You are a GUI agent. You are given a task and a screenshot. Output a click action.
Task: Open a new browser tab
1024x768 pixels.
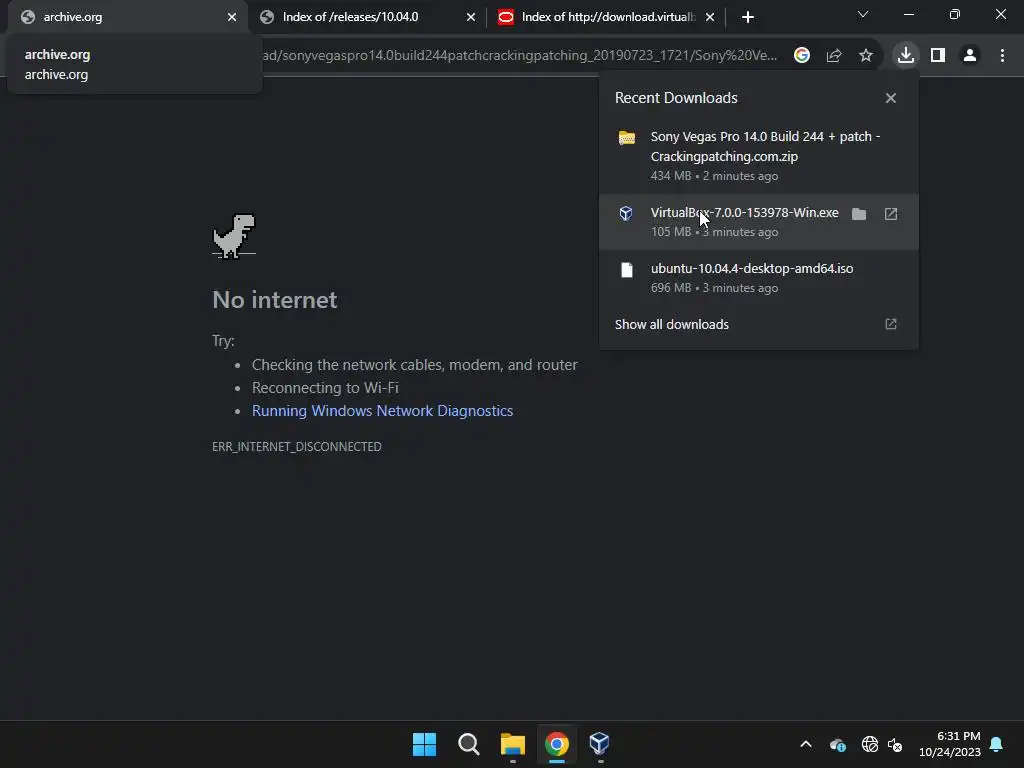[x=748, y=17]
